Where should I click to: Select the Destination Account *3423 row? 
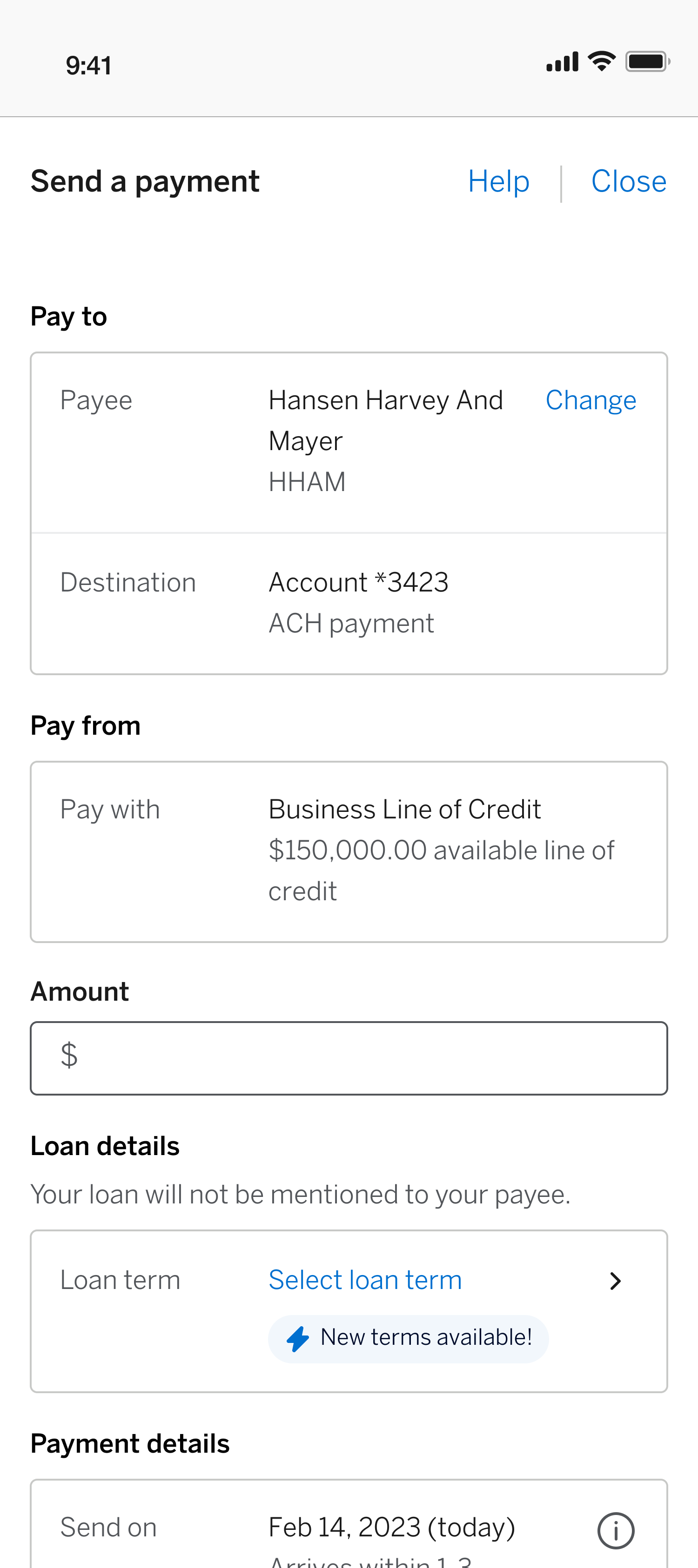(x=349, y=603)
